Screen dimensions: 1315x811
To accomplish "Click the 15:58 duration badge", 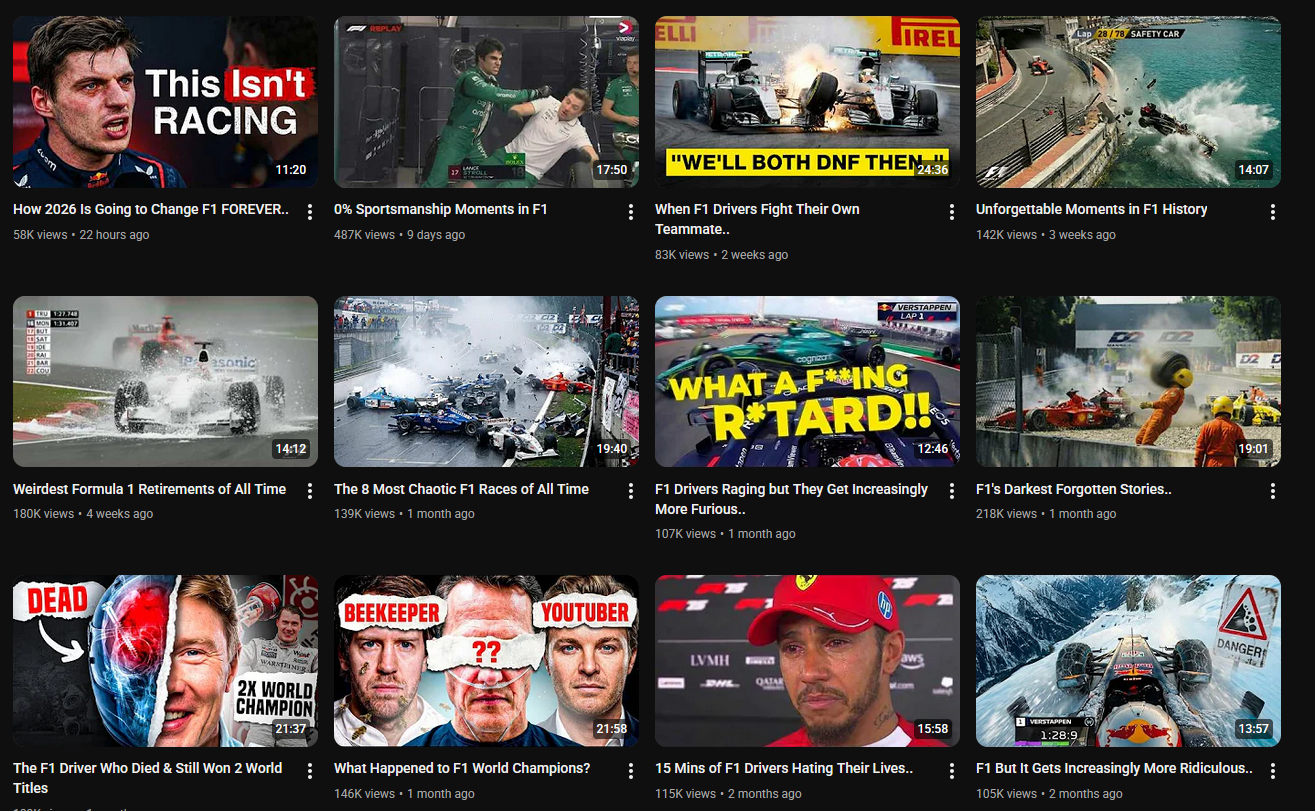I will pos(933,729).
